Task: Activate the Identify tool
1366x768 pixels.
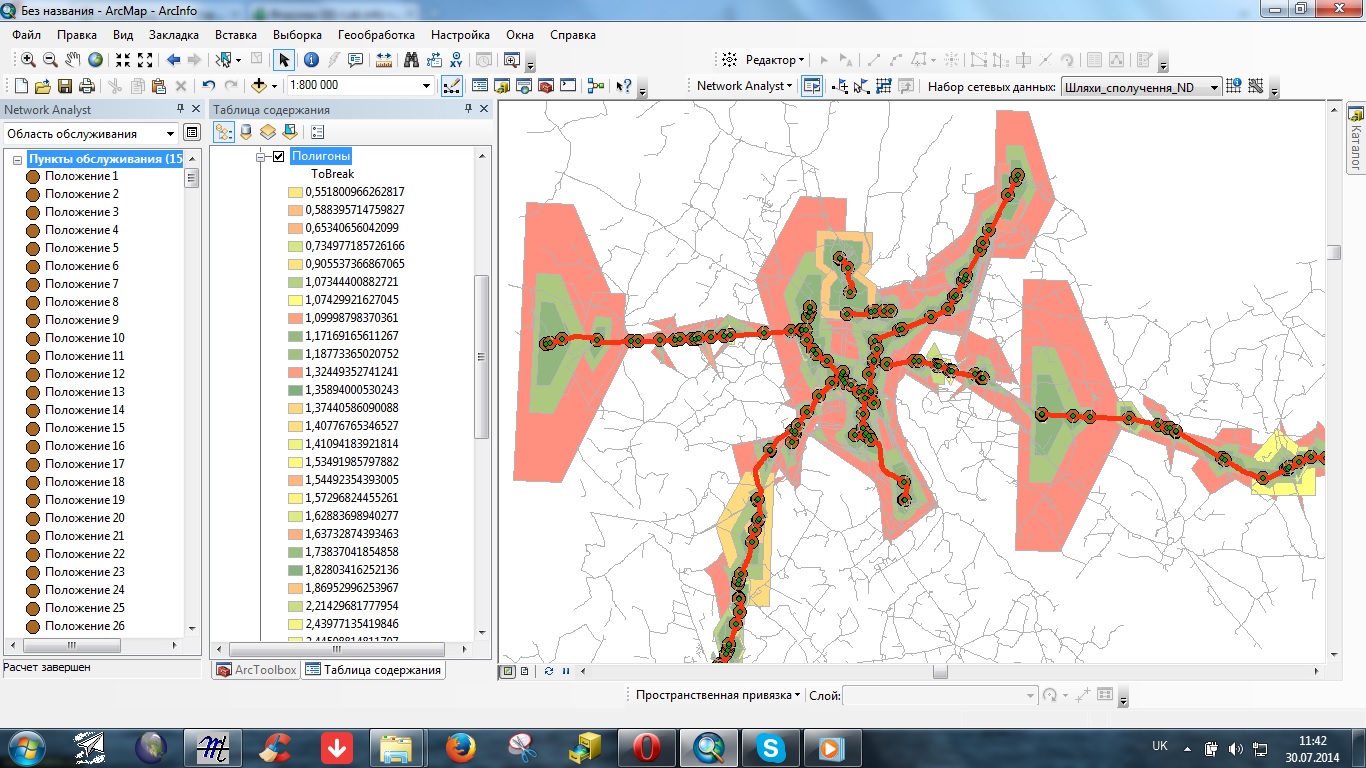Action: coord(311,60)
